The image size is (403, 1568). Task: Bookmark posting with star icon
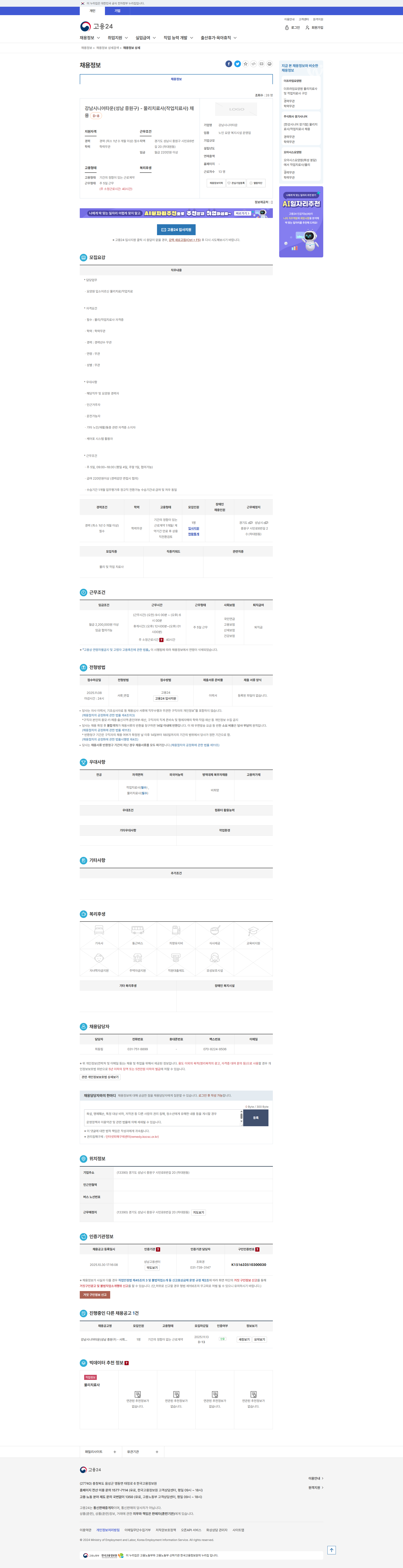tap(245, 64)
